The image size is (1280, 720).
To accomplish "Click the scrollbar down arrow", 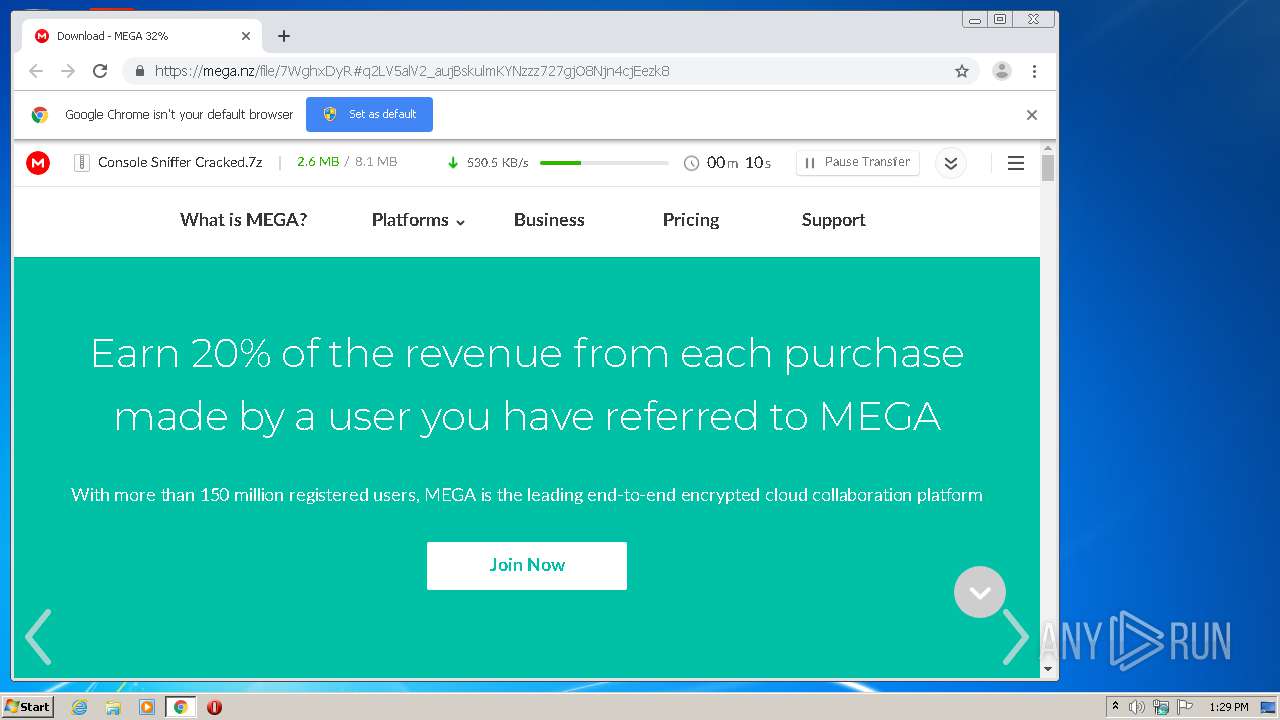I will [x=1048, y=669].
